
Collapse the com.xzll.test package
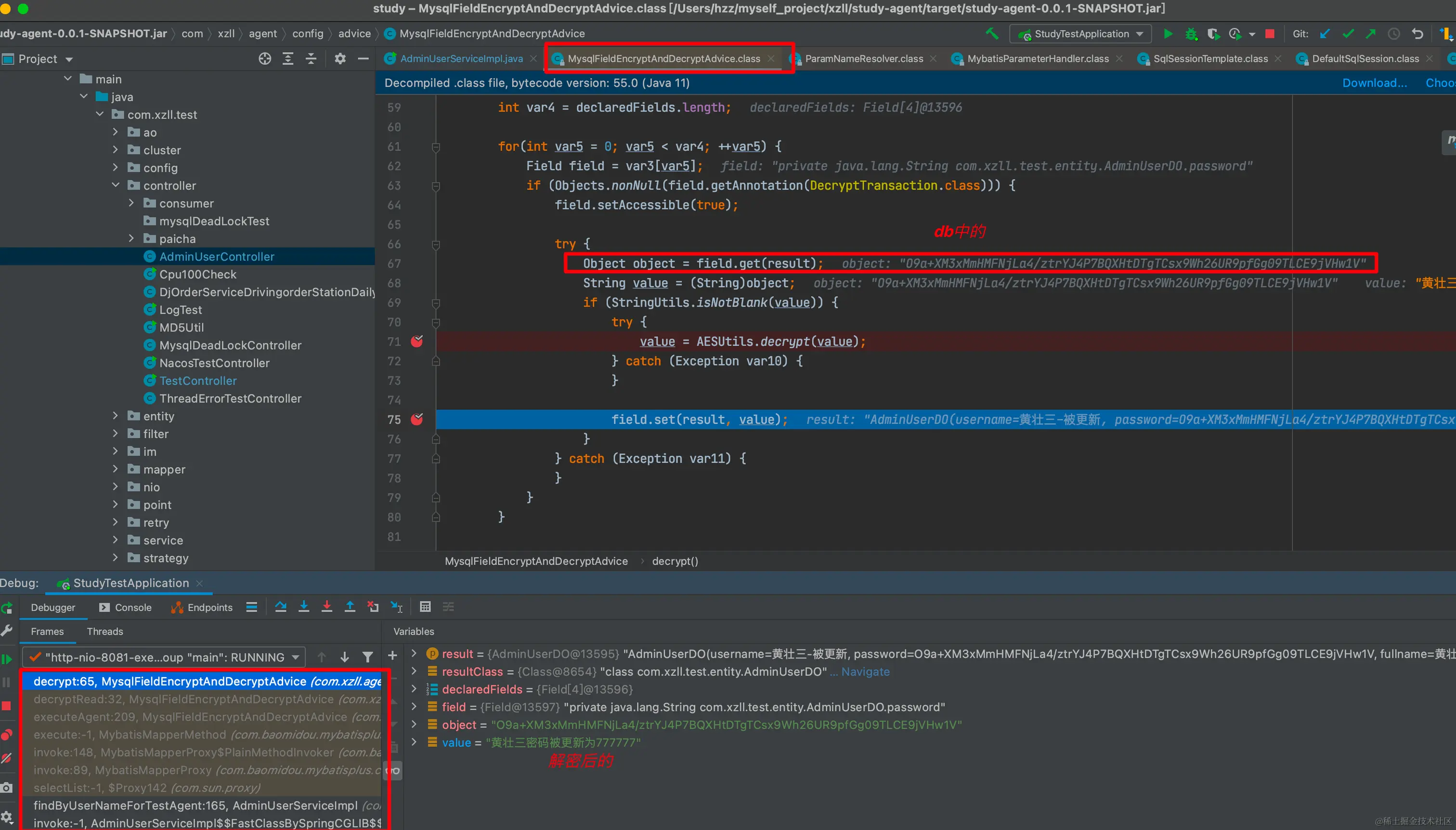tap(100, 114)
